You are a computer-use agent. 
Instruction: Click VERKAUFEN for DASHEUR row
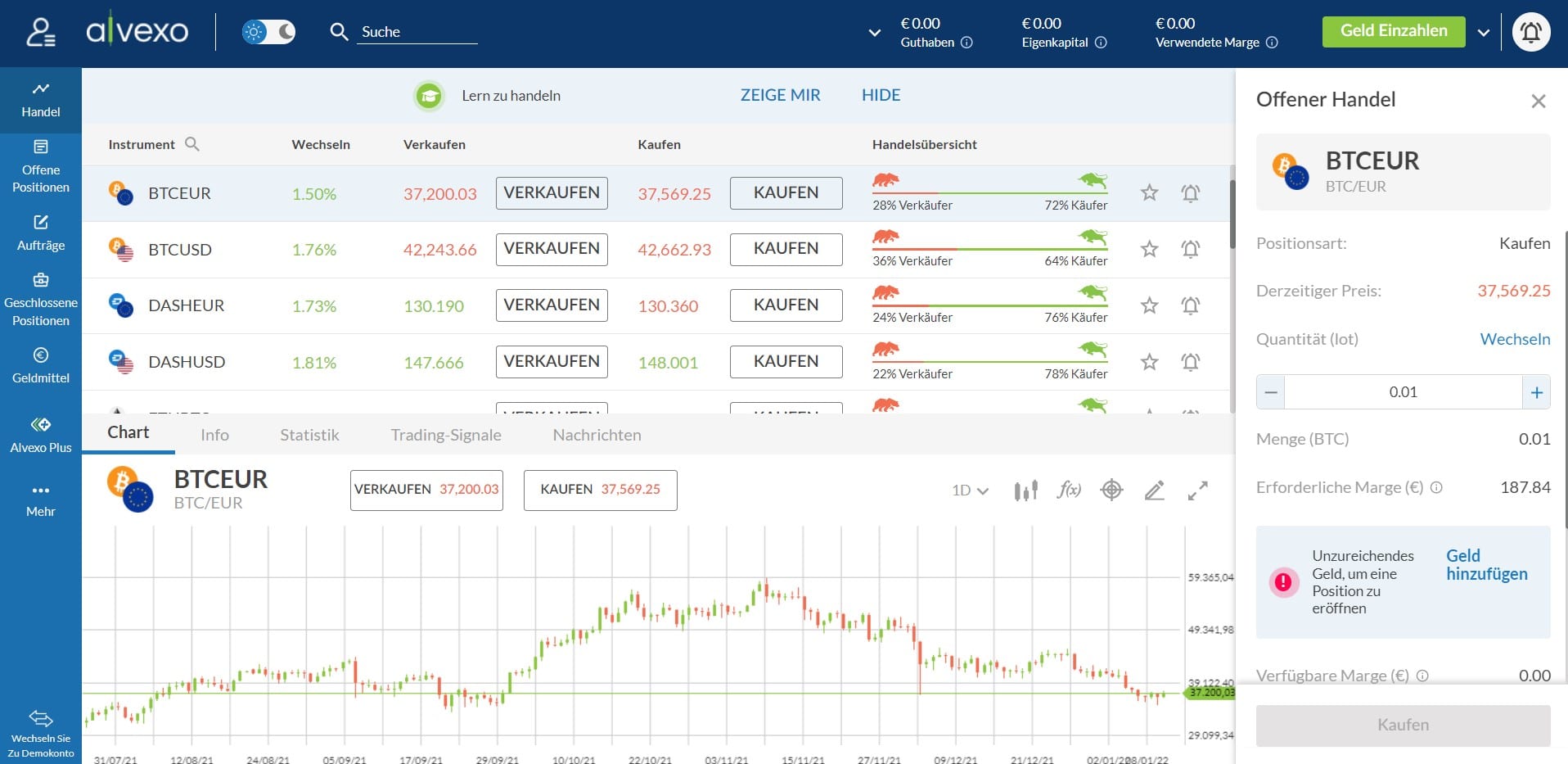point(552,305)
